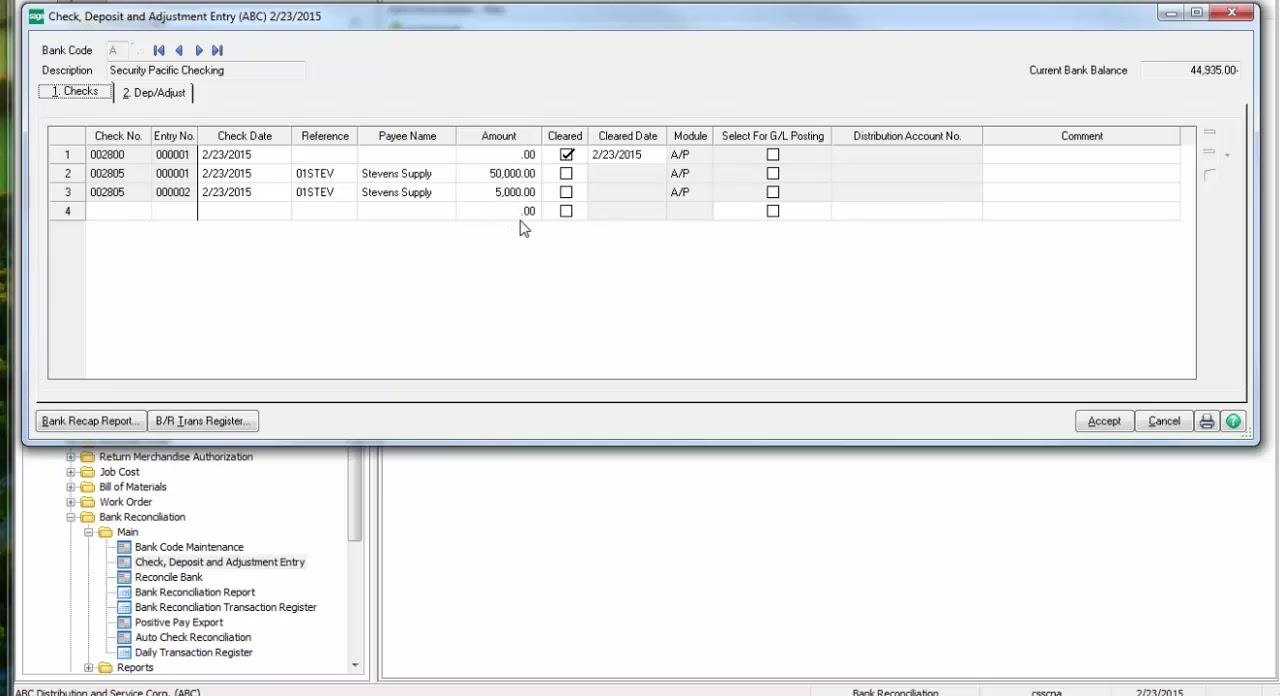This screenshot has width=1280, height=696.
Task: Tick Select For G/L Posting on row 2
Action: click(x=772, y=173)
